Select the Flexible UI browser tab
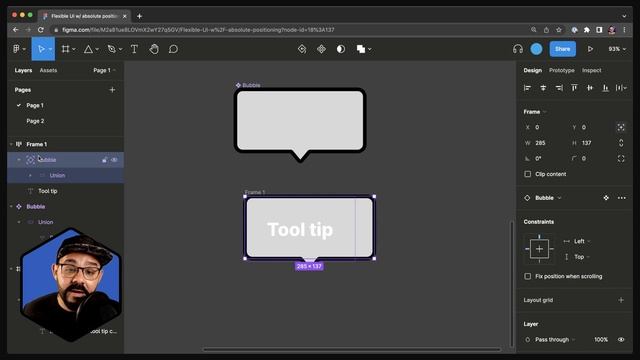The height and width of the screenshot is (360, 640). (x=84, y=16)
